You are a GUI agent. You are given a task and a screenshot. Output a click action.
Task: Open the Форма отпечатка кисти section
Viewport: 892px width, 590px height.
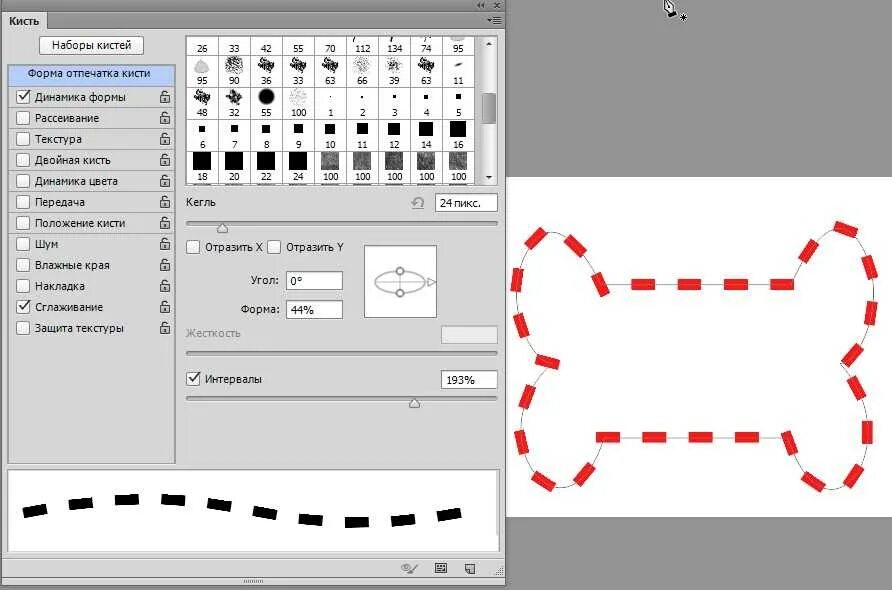[x=91, y=74]
